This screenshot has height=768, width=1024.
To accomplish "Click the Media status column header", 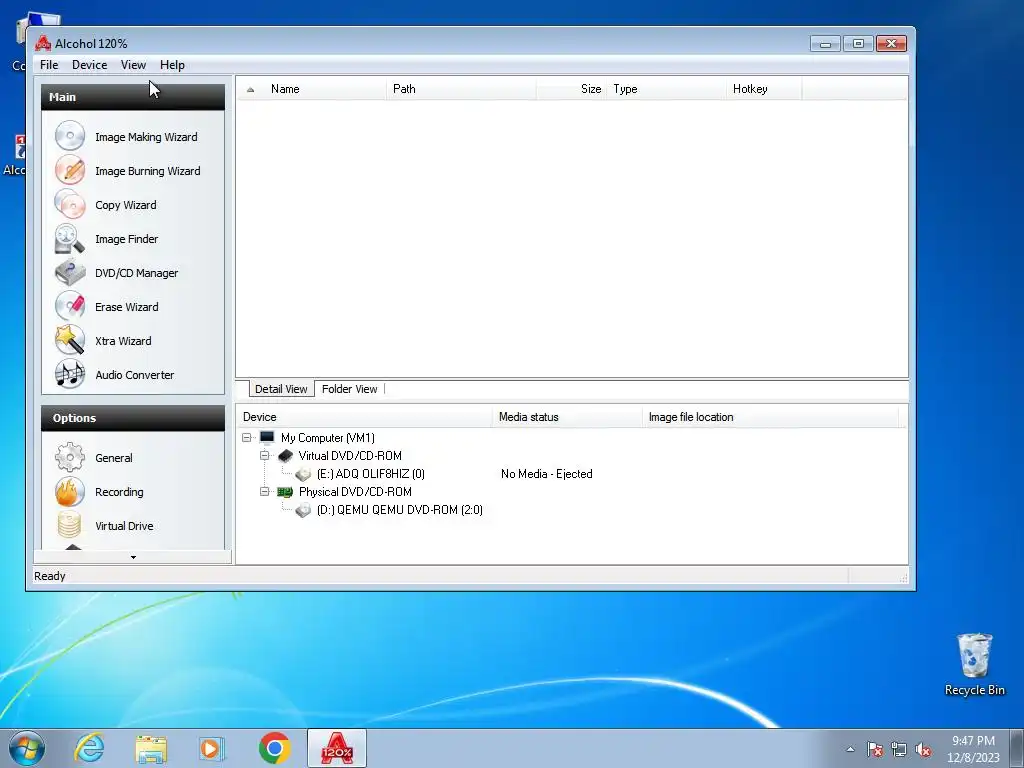I will click(x=567, y=417).
